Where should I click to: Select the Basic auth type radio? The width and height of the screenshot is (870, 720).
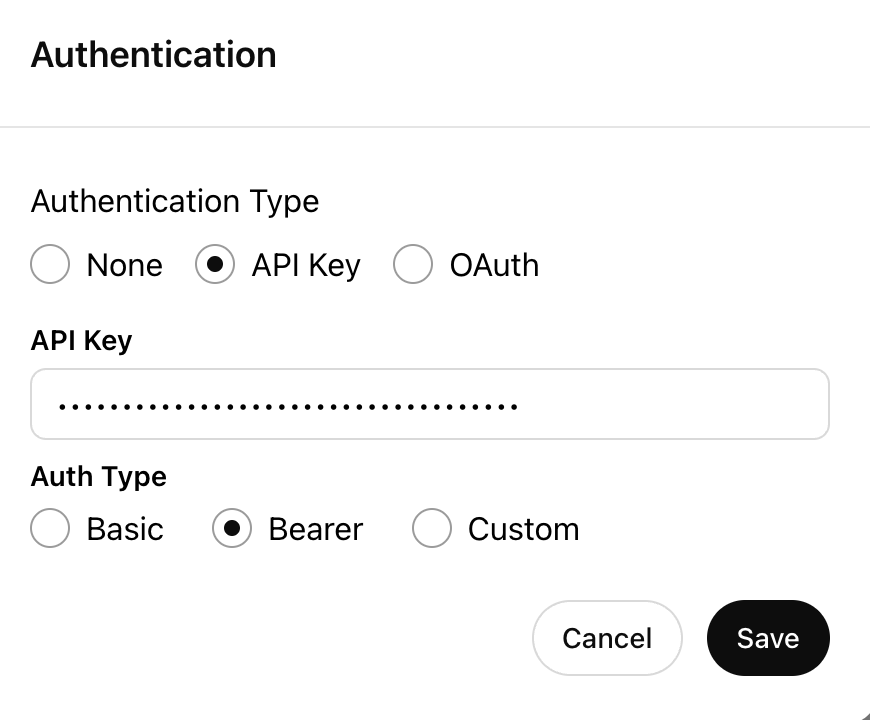click(50, 528)
